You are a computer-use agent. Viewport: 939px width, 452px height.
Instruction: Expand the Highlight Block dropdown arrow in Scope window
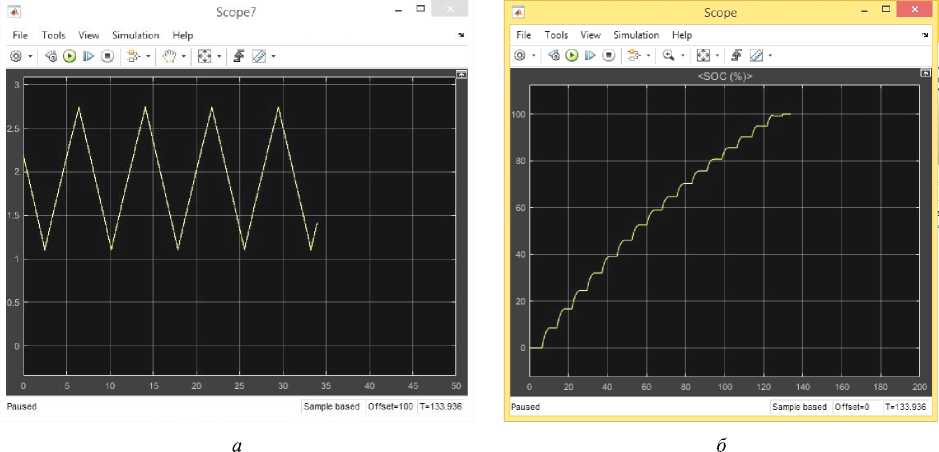(x=647, y=56)
